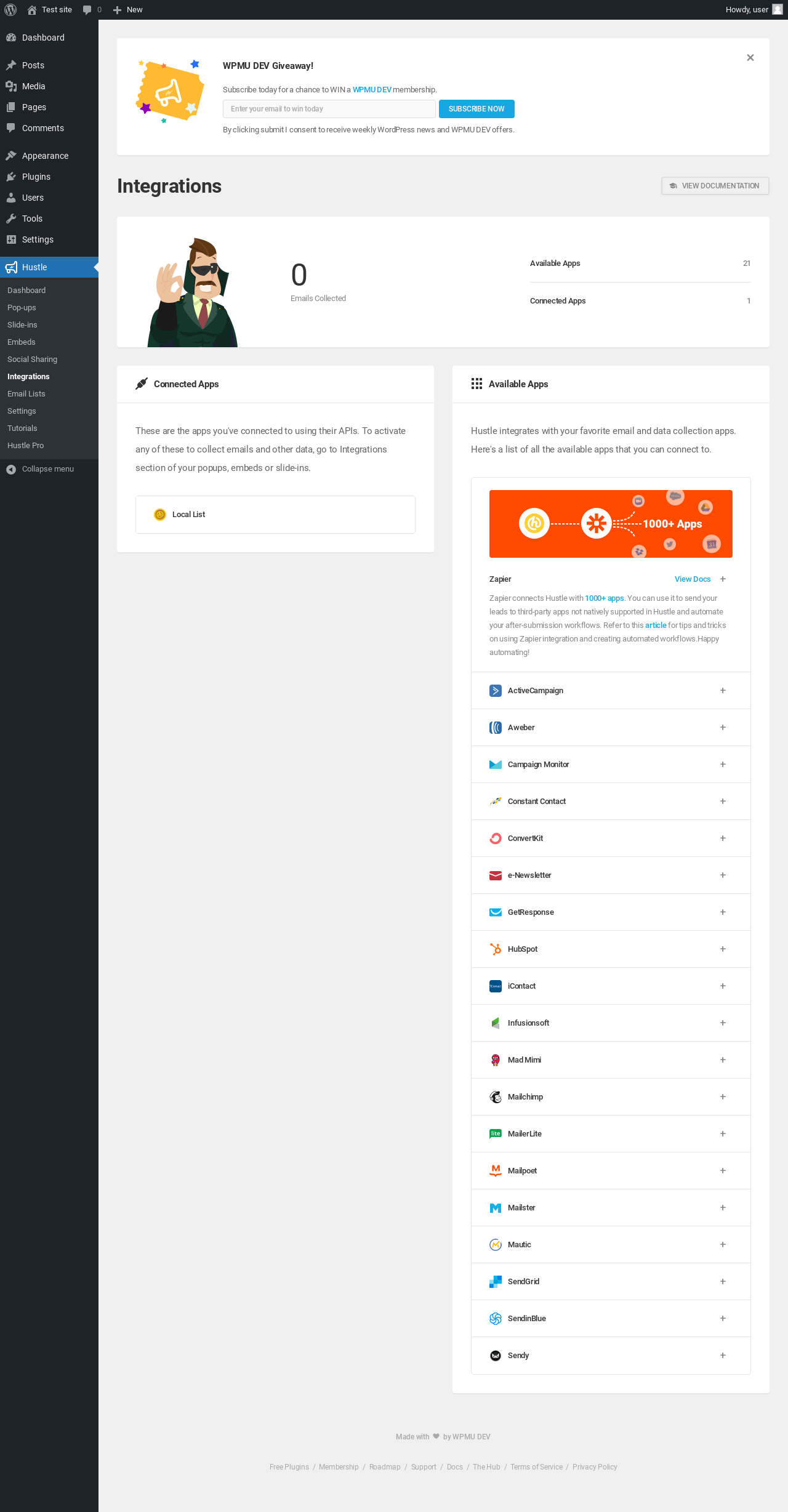Click the Subscribe Now button

click(476, 109)
